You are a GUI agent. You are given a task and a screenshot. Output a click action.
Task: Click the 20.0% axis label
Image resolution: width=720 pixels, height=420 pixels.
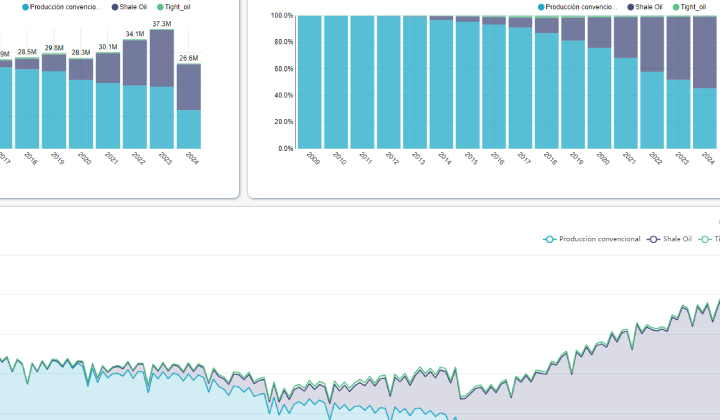tap(284, 122)
